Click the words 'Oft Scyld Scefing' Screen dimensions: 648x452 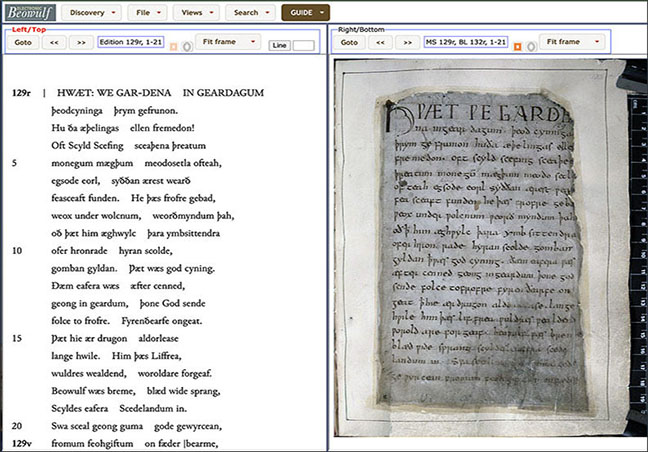(x=87, y=146)
